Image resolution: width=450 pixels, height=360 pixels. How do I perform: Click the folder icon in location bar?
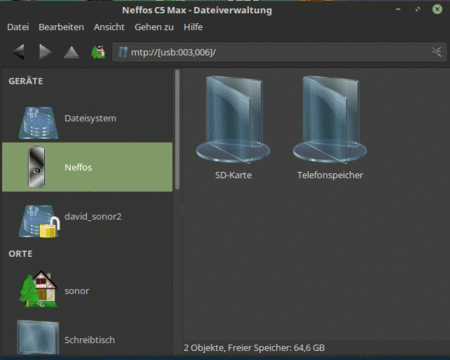point(123,52)
